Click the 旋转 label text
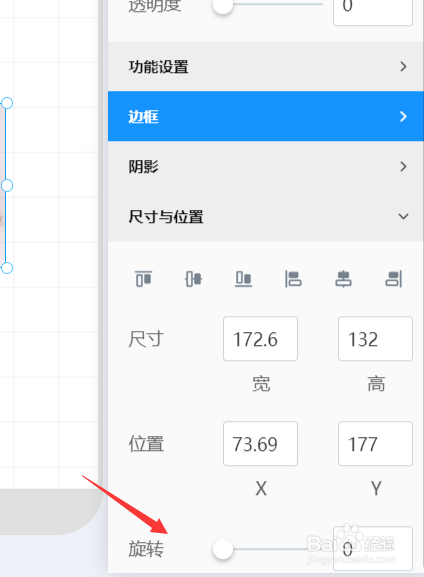Screen dimensions: 424x577 click(146, 549)
